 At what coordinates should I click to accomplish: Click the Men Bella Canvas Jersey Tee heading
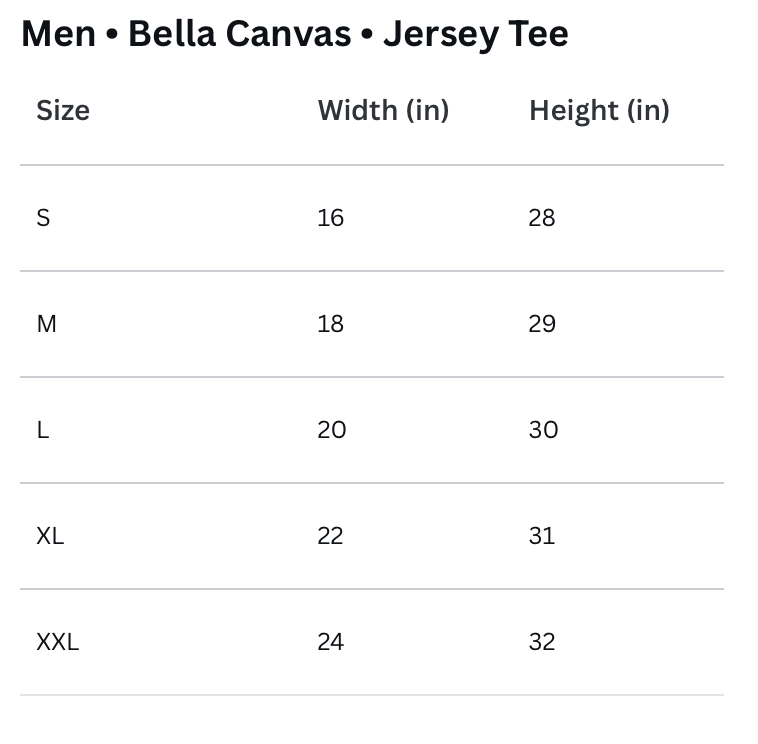pos(295,34)
